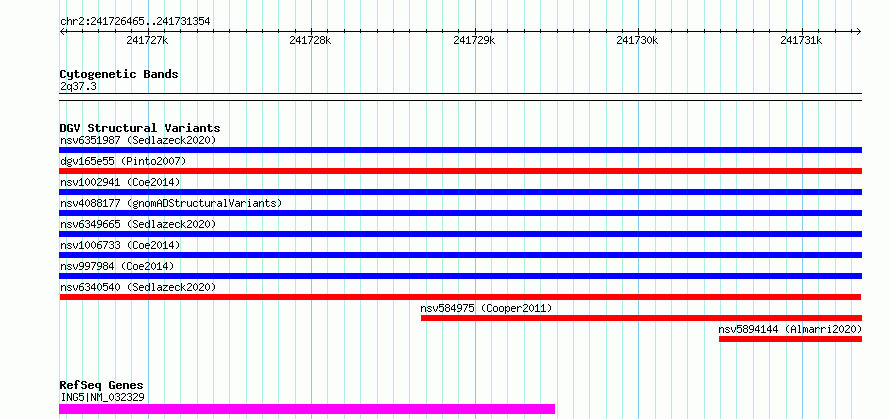Open the nsv6340540 (Sedlazeck2020) red bar
This screenshot has width=890, height=419.
tap(460, 297)
